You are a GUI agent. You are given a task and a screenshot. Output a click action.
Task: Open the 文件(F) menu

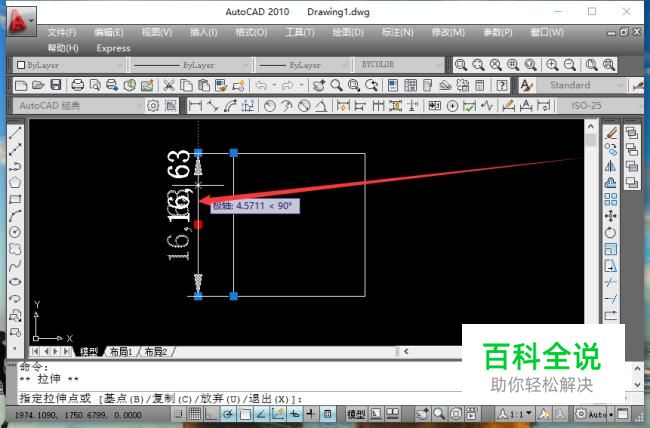(x=62, y=32)
